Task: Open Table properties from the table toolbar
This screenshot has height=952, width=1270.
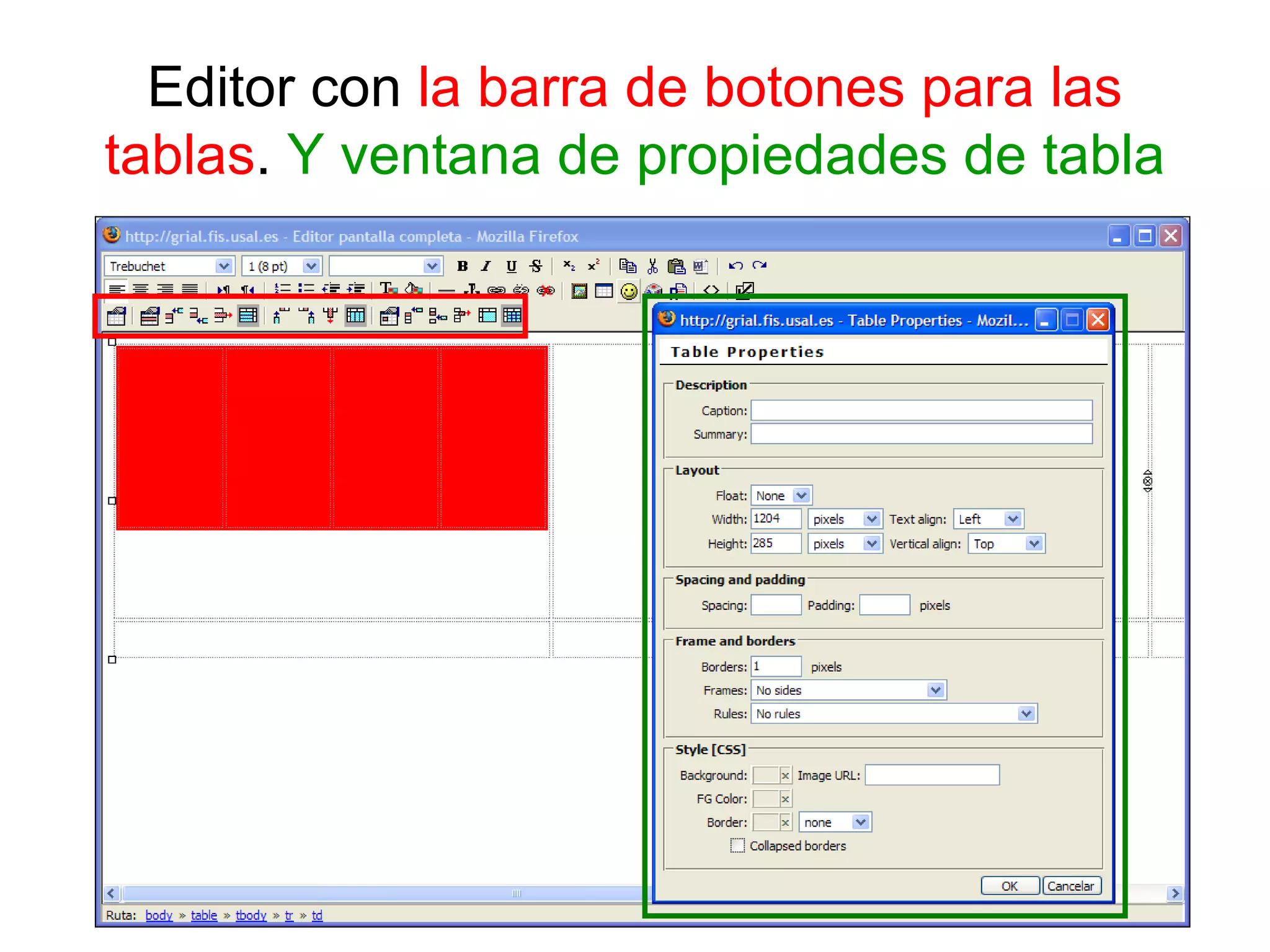Action: pos(116,316)
